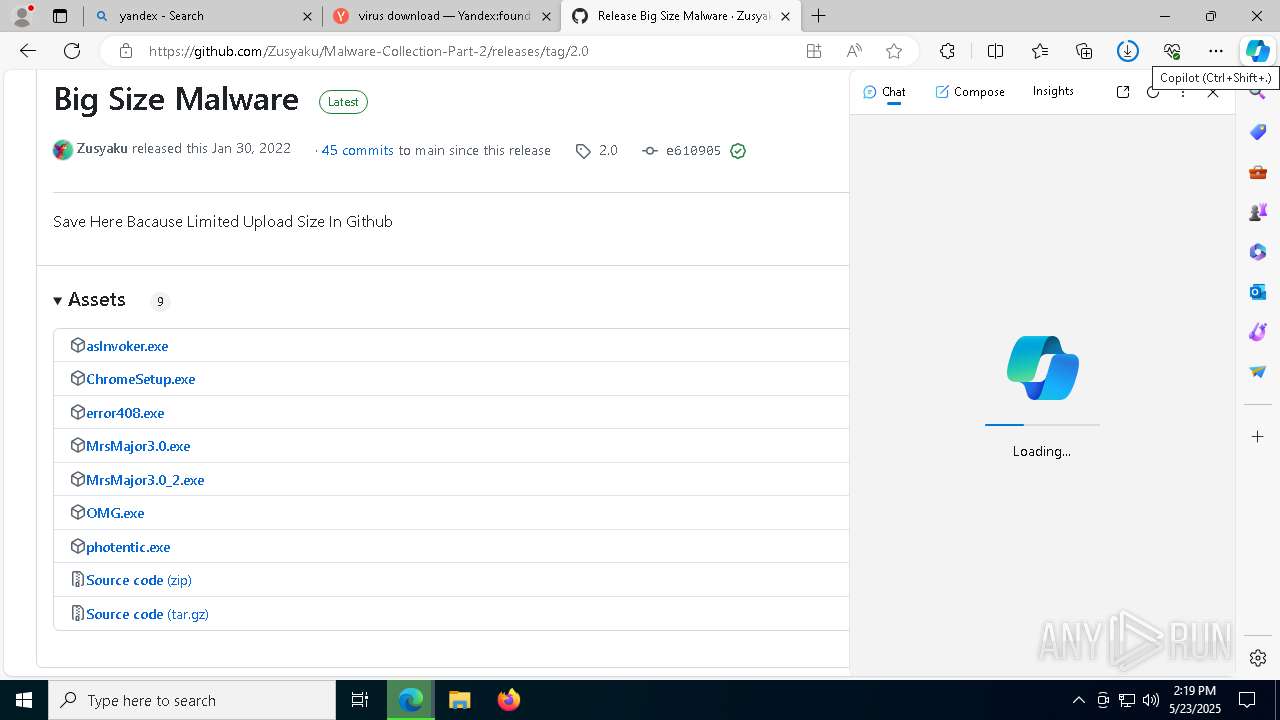The image size is (1280, 720).
Task: Add a sidebar app with plus
Action: point(1258,437)
